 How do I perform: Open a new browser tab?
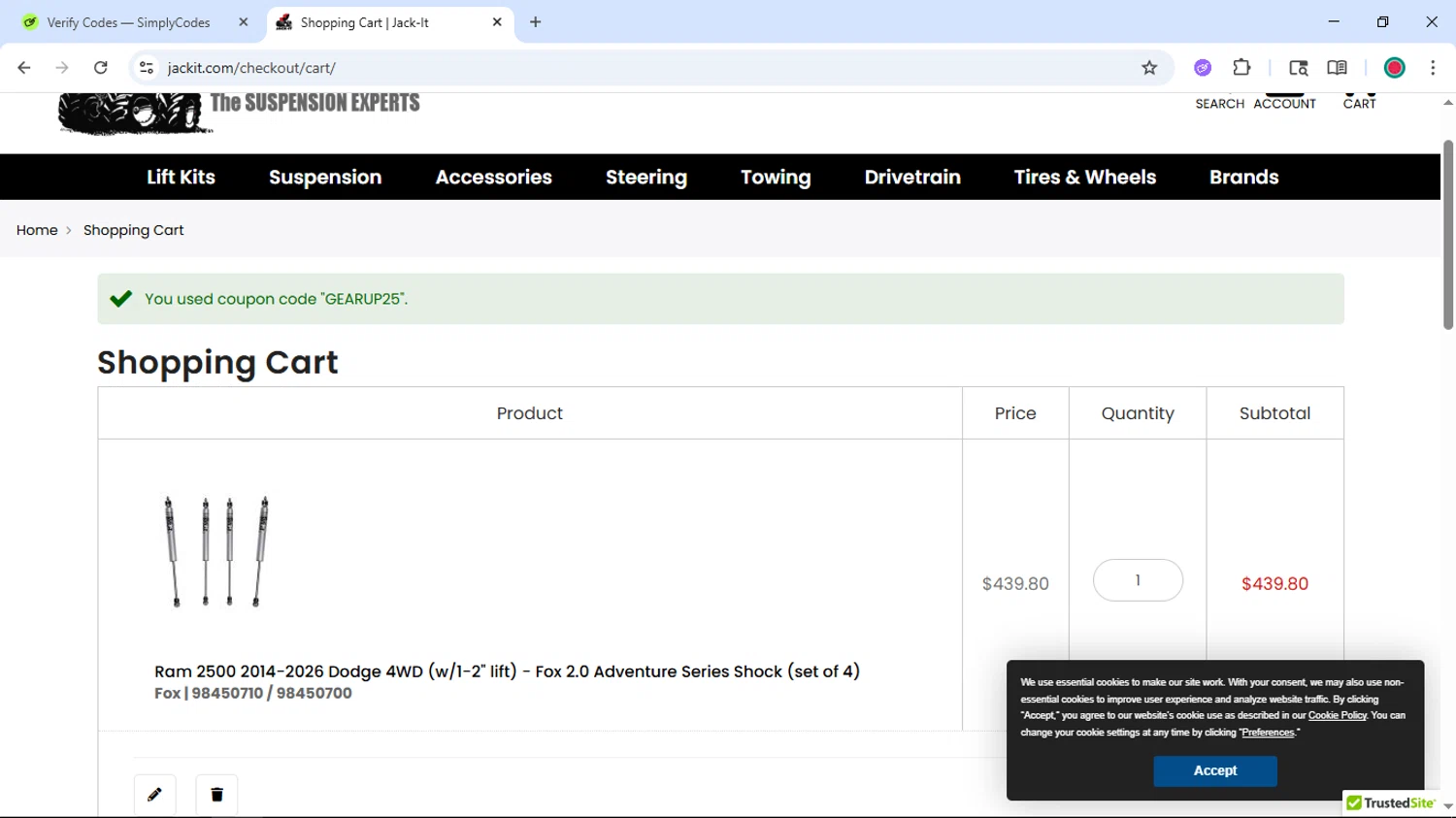pyautogui.click(x=536, y=22)
